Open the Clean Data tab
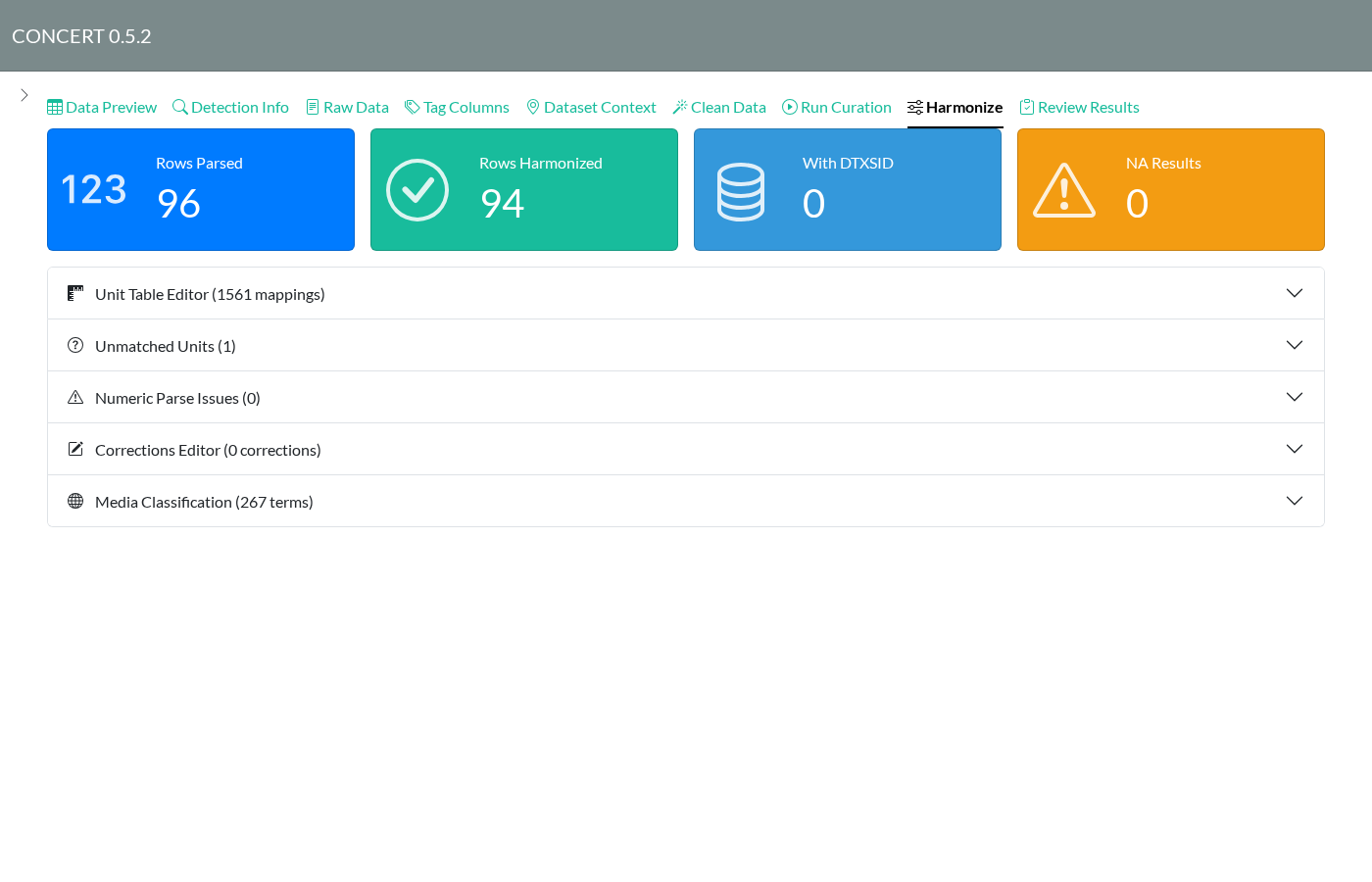The image size is (1372, 882). [719, 107]
